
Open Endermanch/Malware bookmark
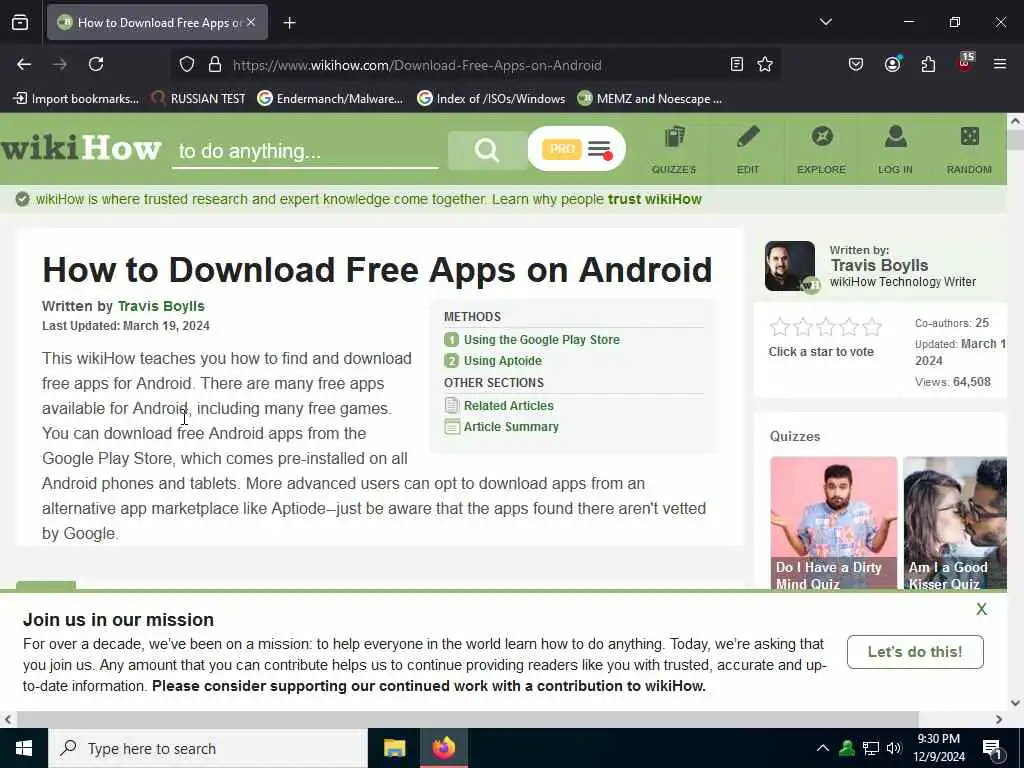point(330,99)
